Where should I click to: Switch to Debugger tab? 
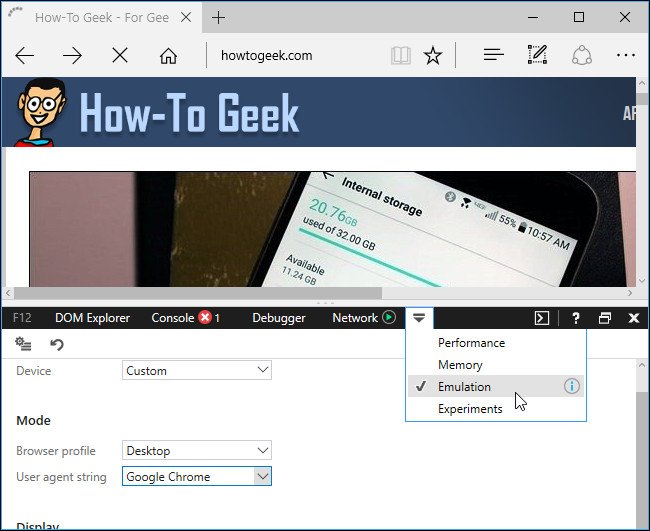coord(279,318)
